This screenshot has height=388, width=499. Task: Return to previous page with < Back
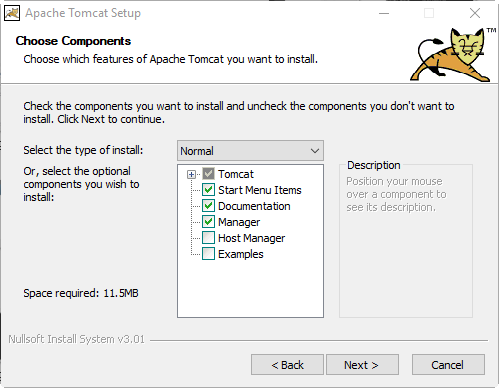point(287,365)
